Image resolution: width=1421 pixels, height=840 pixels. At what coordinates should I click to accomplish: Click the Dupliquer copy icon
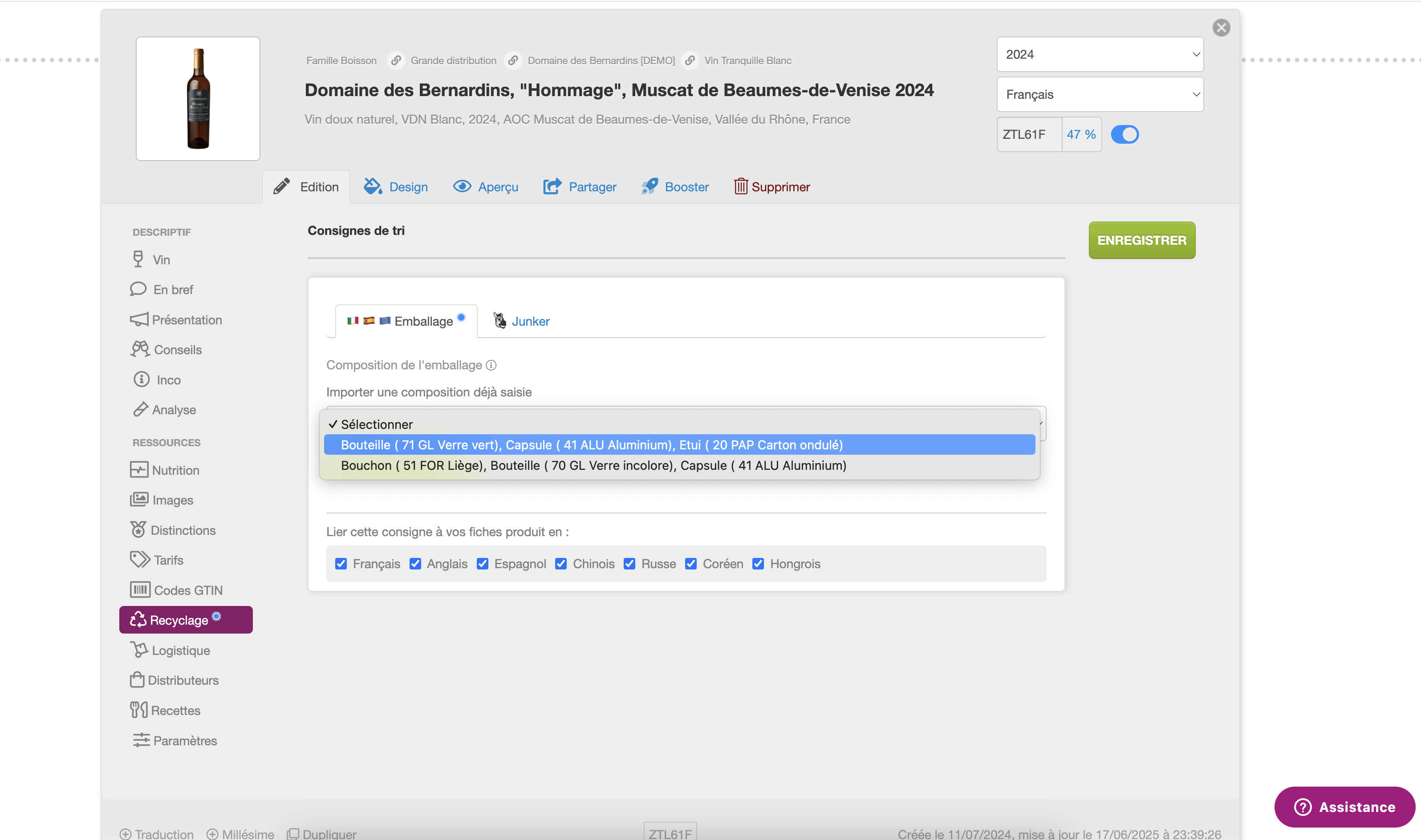293,834
